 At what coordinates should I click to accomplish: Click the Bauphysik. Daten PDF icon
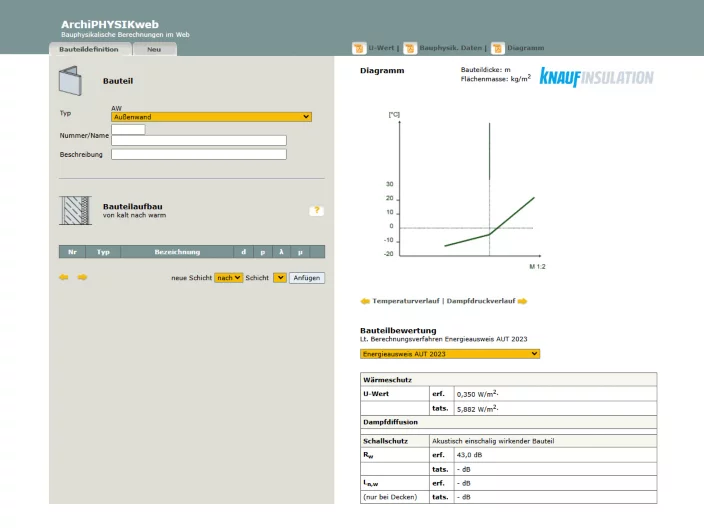[x=409, y=48]
